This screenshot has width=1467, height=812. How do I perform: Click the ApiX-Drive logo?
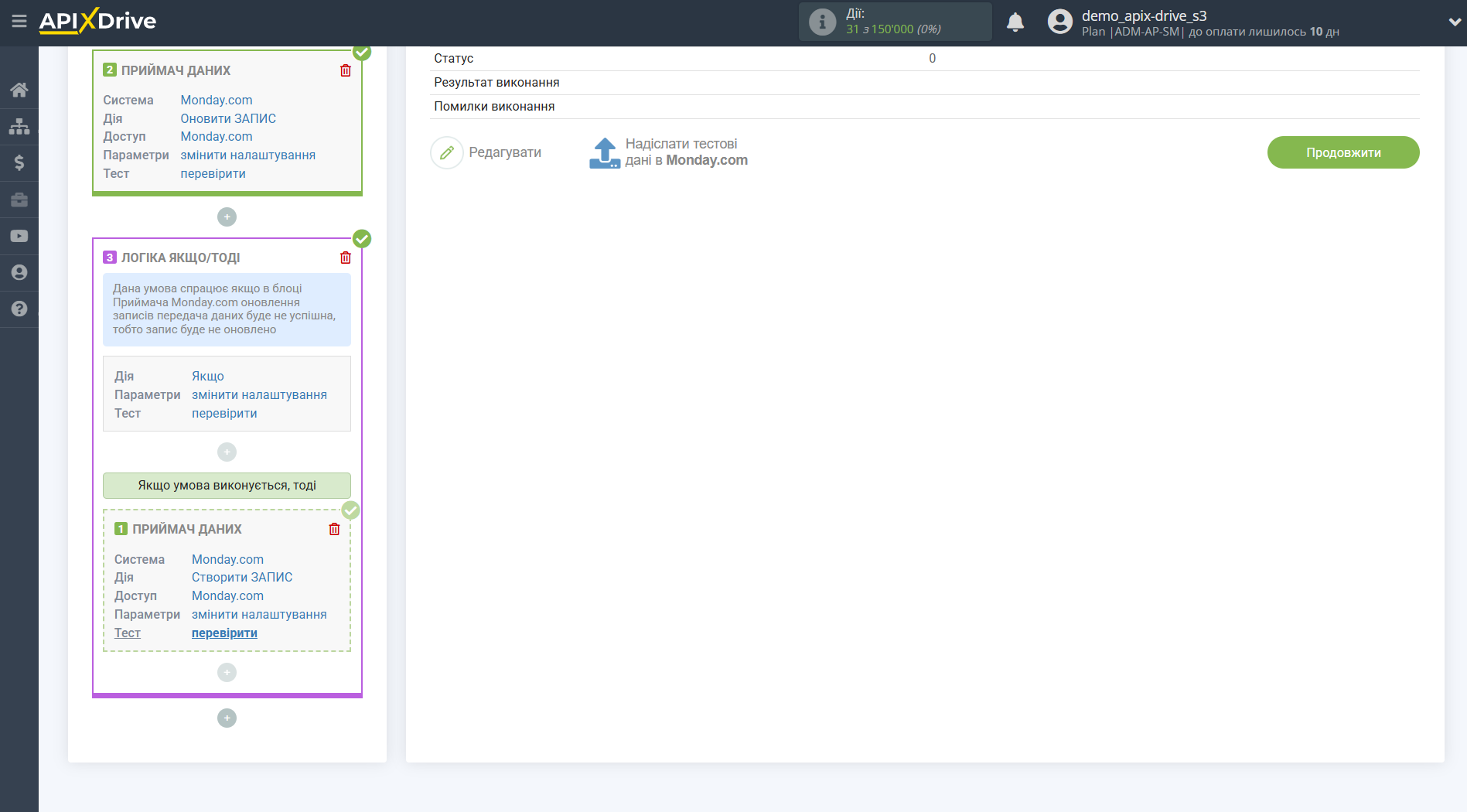tap(98, 21)
